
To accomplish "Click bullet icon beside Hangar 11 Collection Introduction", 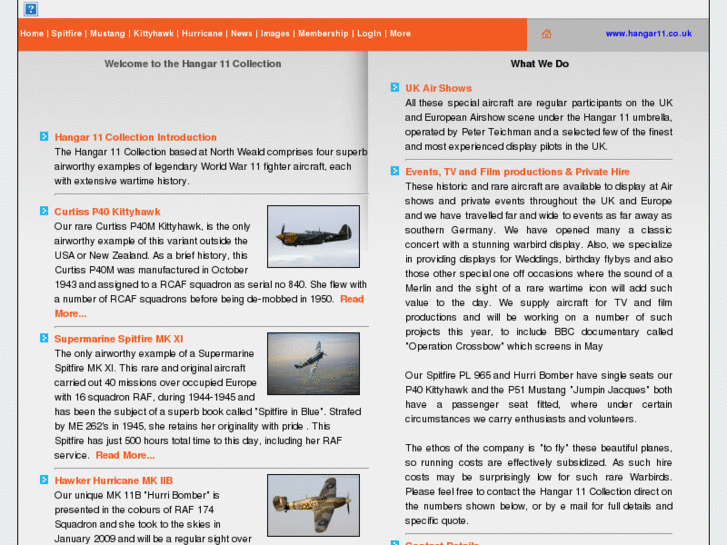I will pyautogui.click(x=44, y=136).
